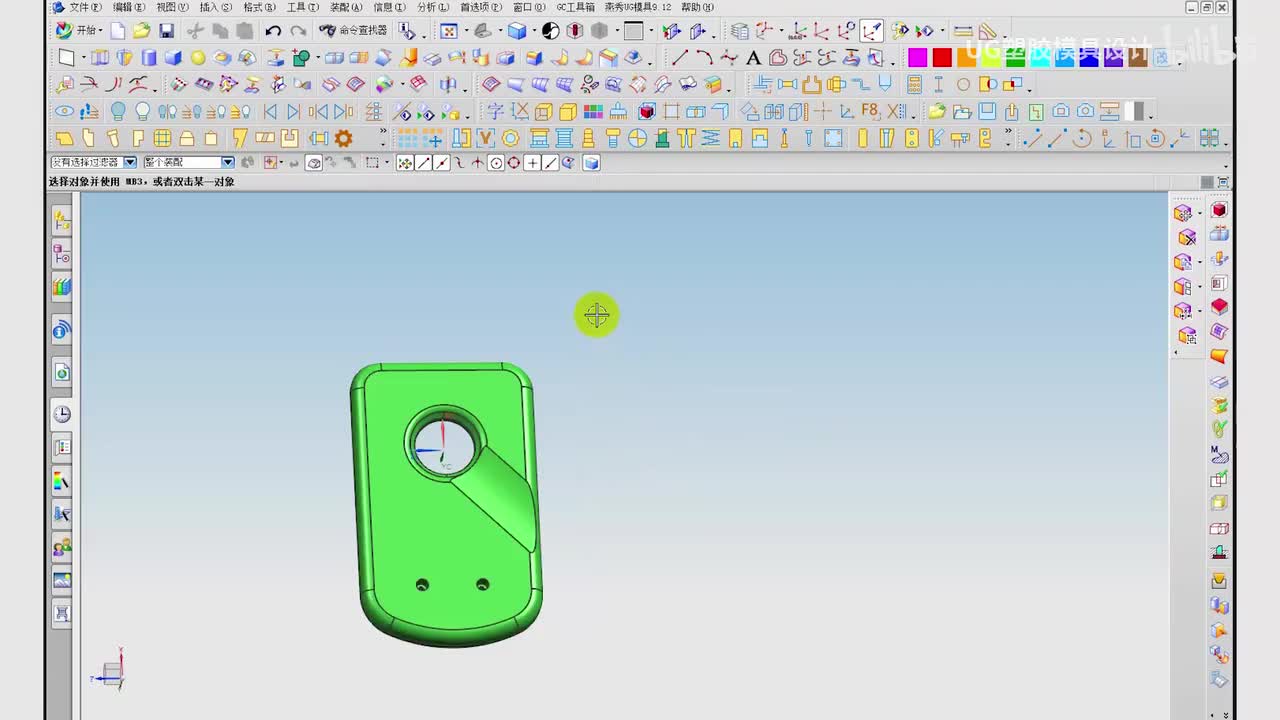The height and width of the screenshot is (720, 1280).
Task: Open the history clock tab in the left sidebar
Action: (62, 414)
